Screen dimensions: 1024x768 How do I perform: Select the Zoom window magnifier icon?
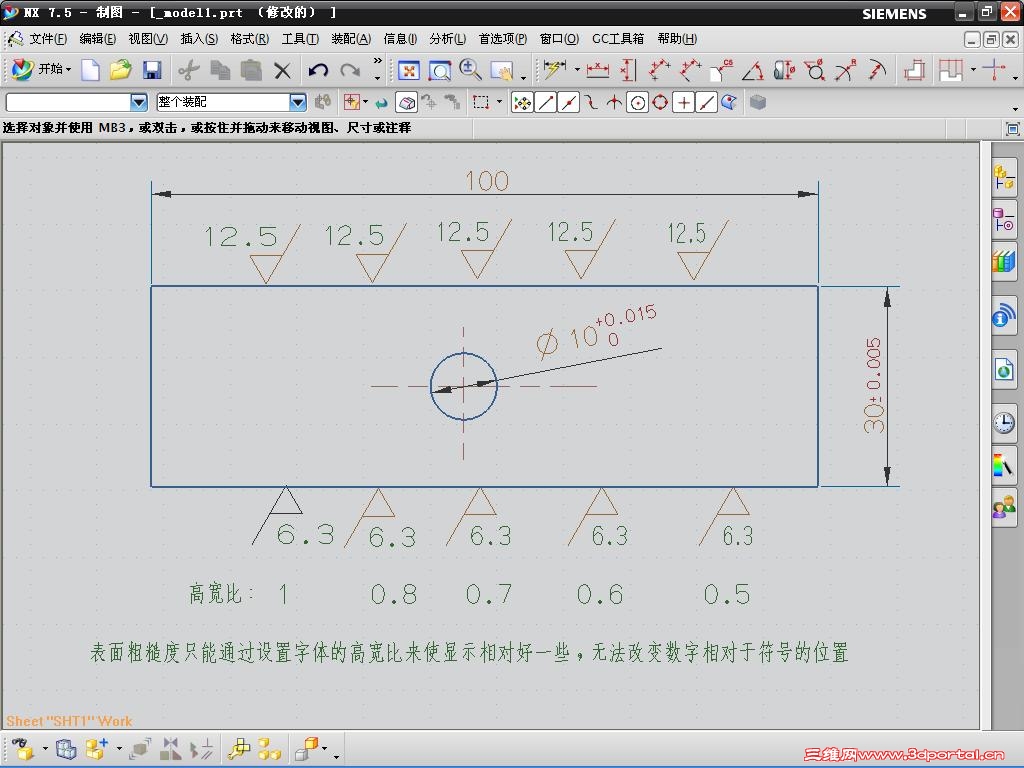click(440, 70)
